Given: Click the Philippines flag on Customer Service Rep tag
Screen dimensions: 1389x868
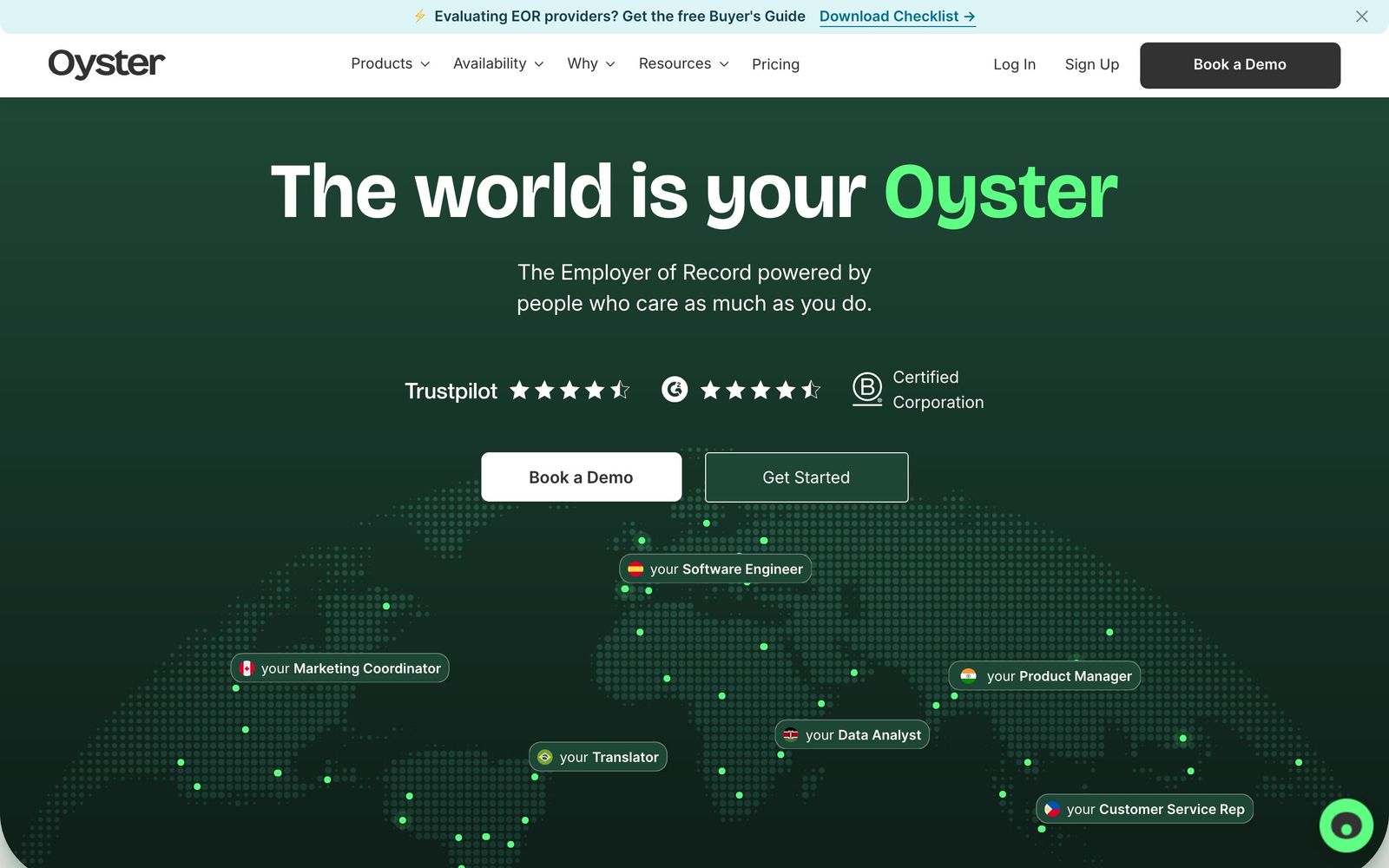Looking at the screenshot, I should tap(1052, 809).
